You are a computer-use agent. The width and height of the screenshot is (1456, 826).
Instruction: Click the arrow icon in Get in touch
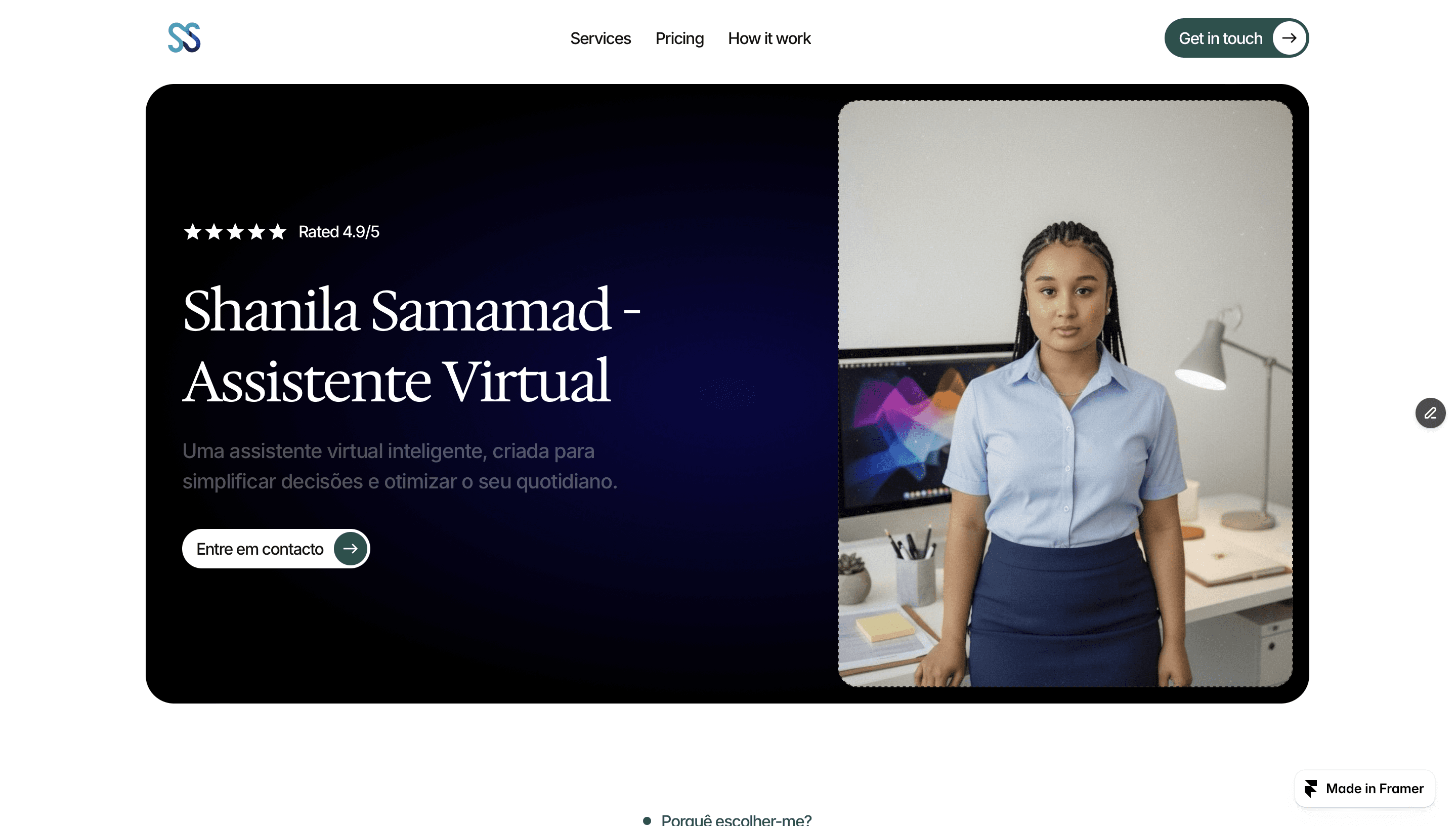click(1290, 38)
